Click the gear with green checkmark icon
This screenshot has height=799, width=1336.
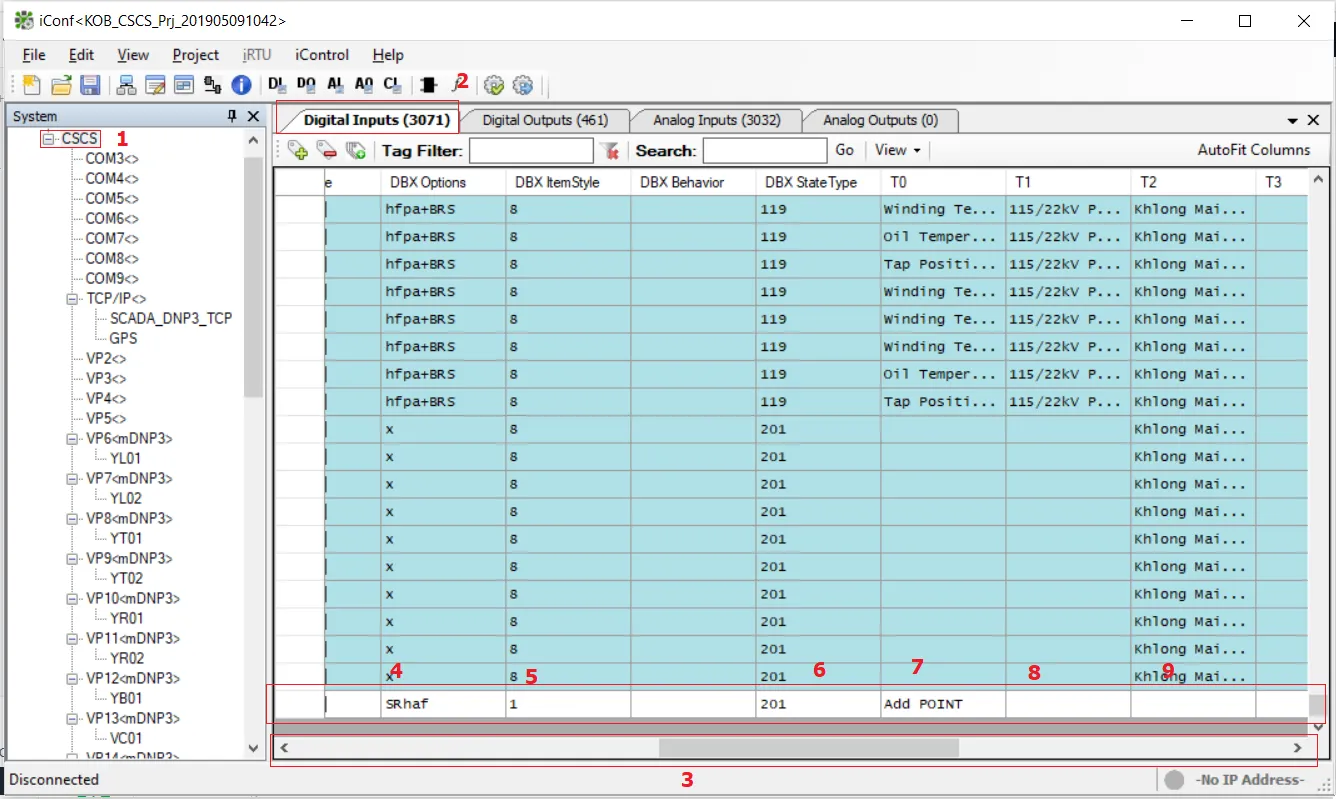click(x=493, y=85)
